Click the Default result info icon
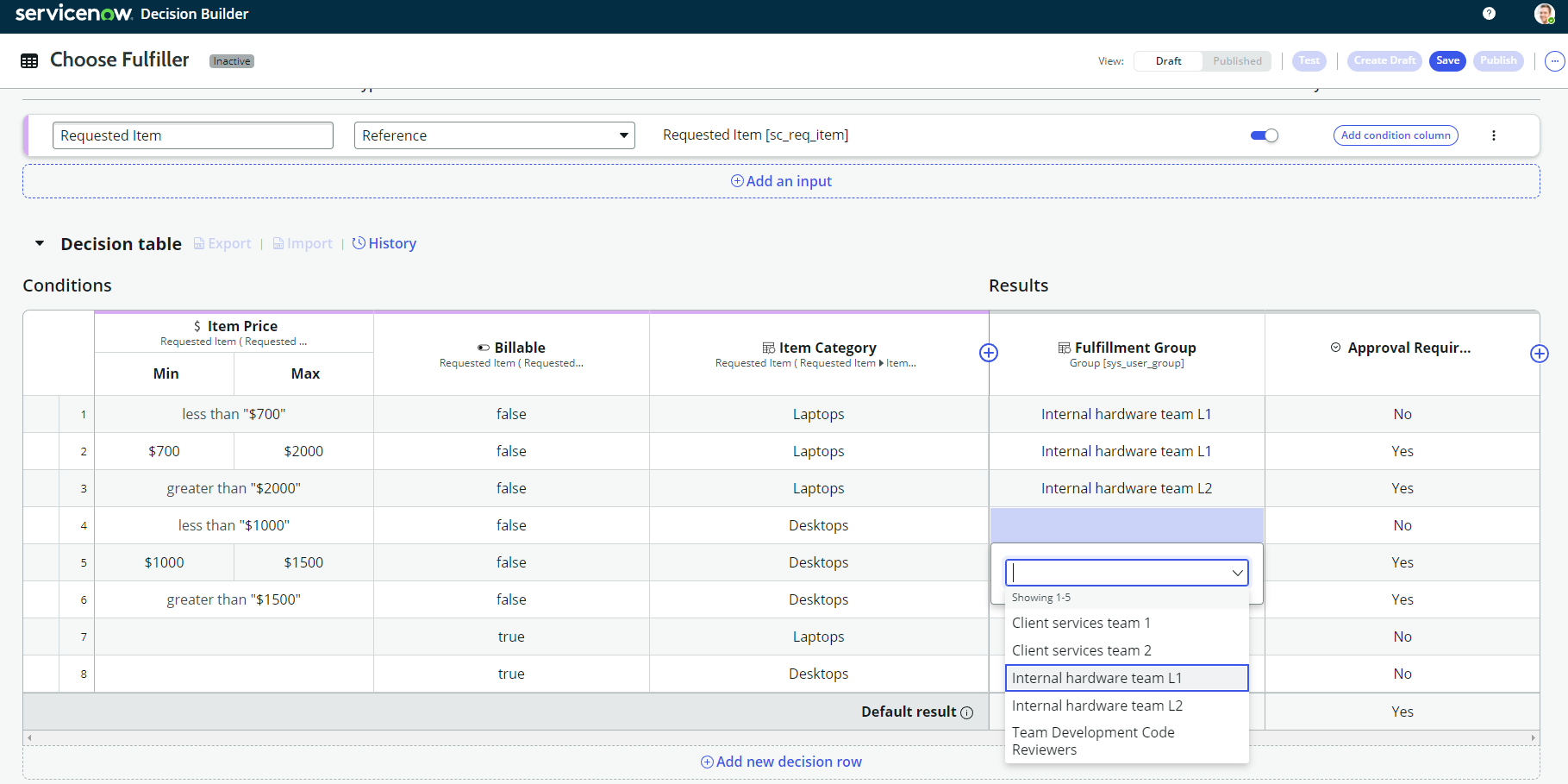 [x=967, y=712]
